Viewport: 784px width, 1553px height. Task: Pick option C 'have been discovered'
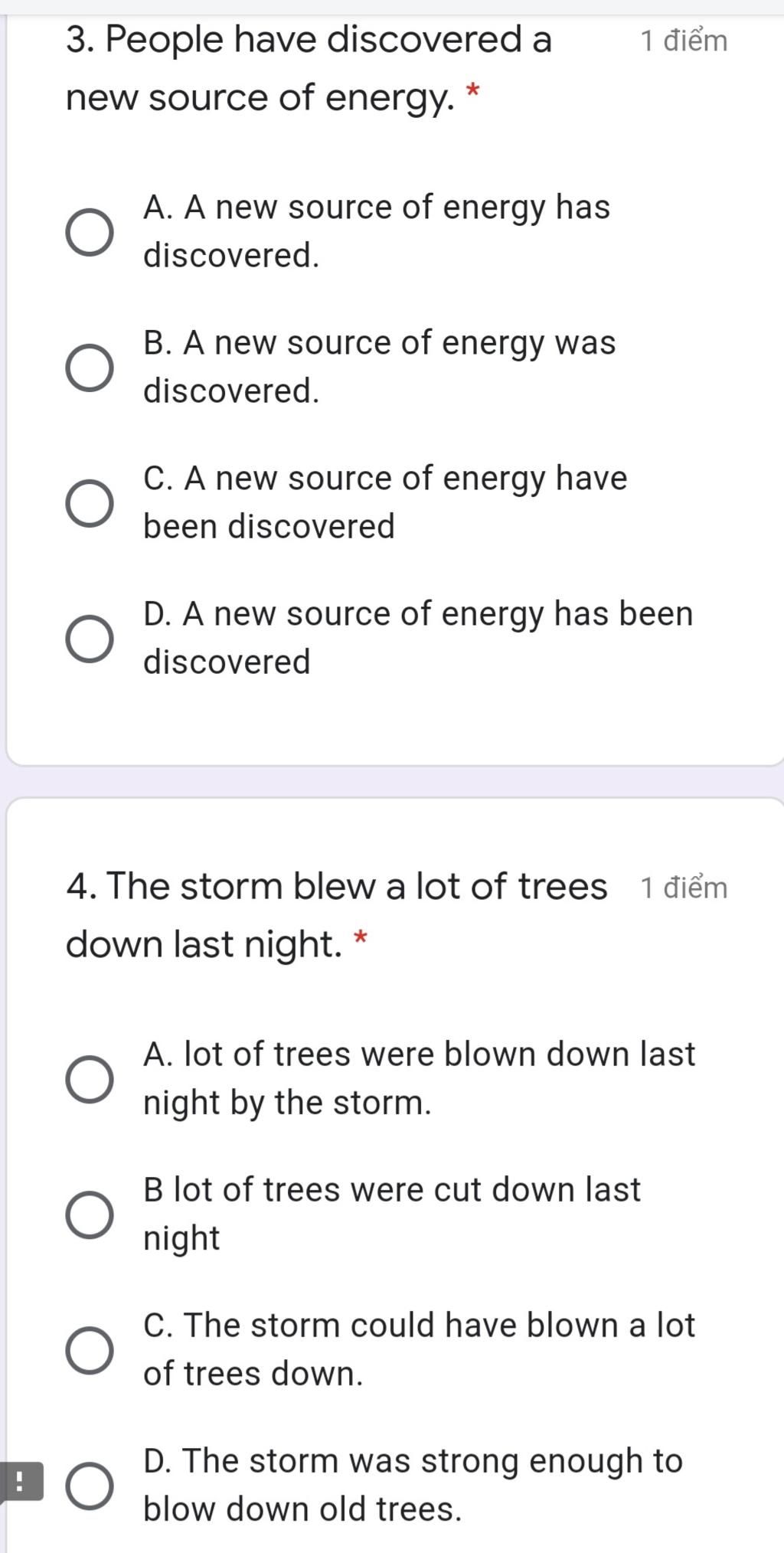90,503
